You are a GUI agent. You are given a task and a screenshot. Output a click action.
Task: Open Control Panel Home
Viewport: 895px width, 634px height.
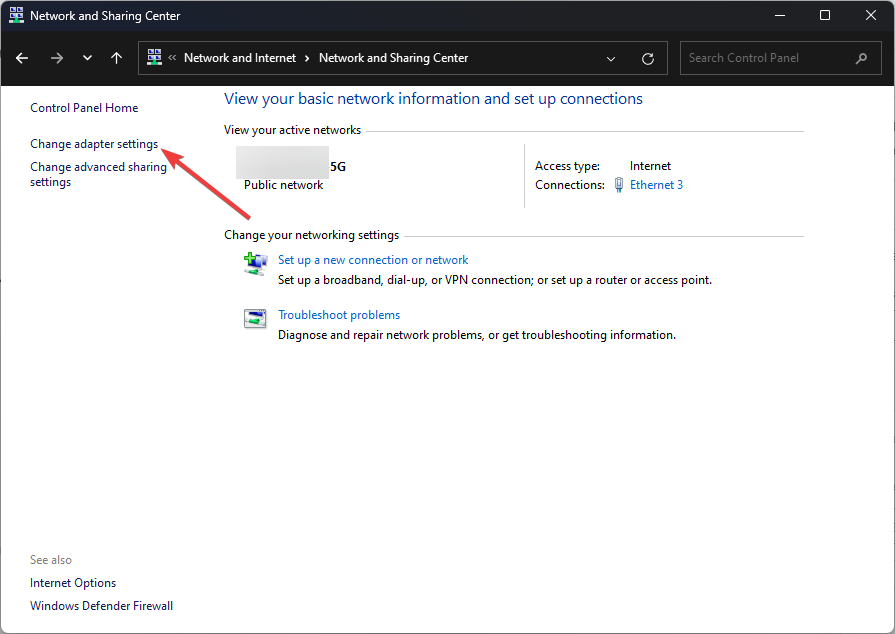pos(84,108)
